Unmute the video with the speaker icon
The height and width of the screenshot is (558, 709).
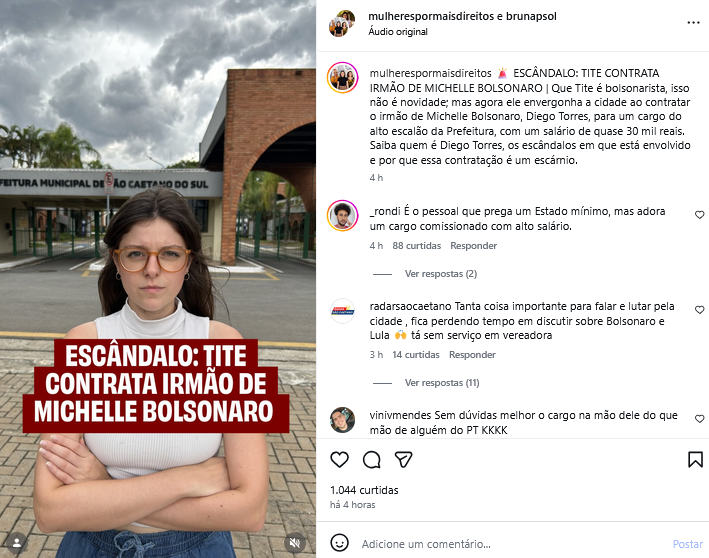tap(294, 542)
